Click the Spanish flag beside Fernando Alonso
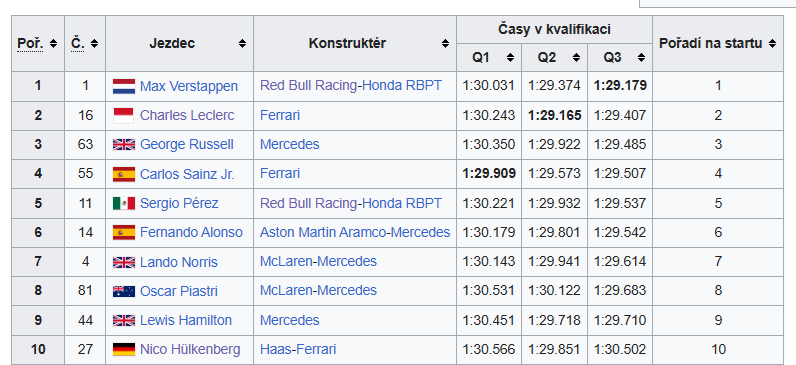 point(124,233)
